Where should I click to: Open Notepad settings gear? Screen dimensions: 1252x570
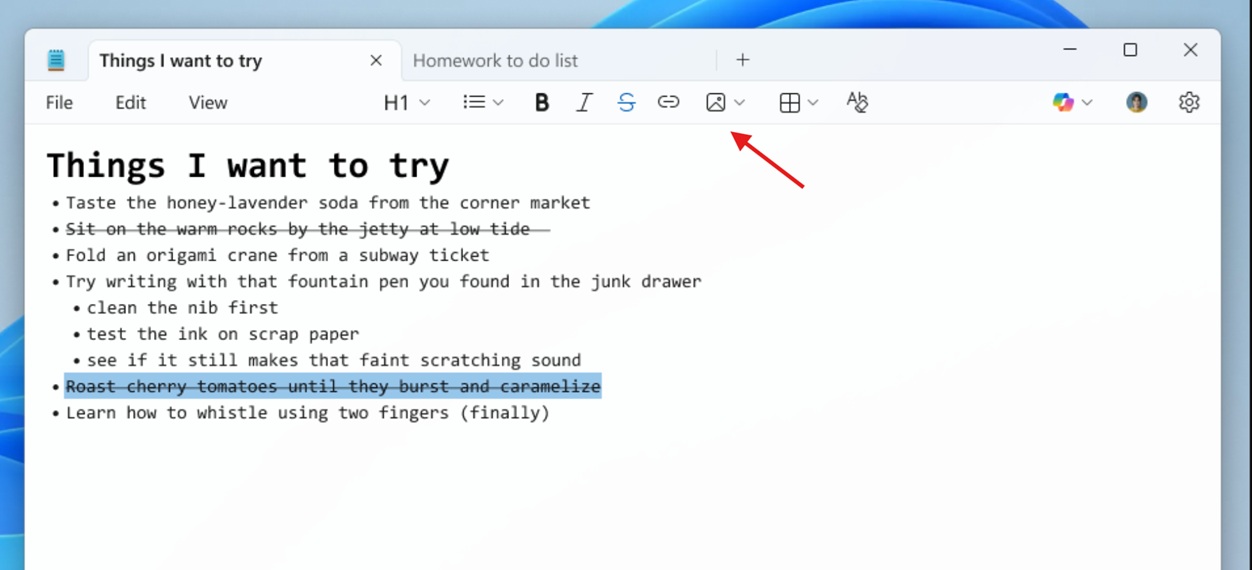click(x=1188, y=102)
